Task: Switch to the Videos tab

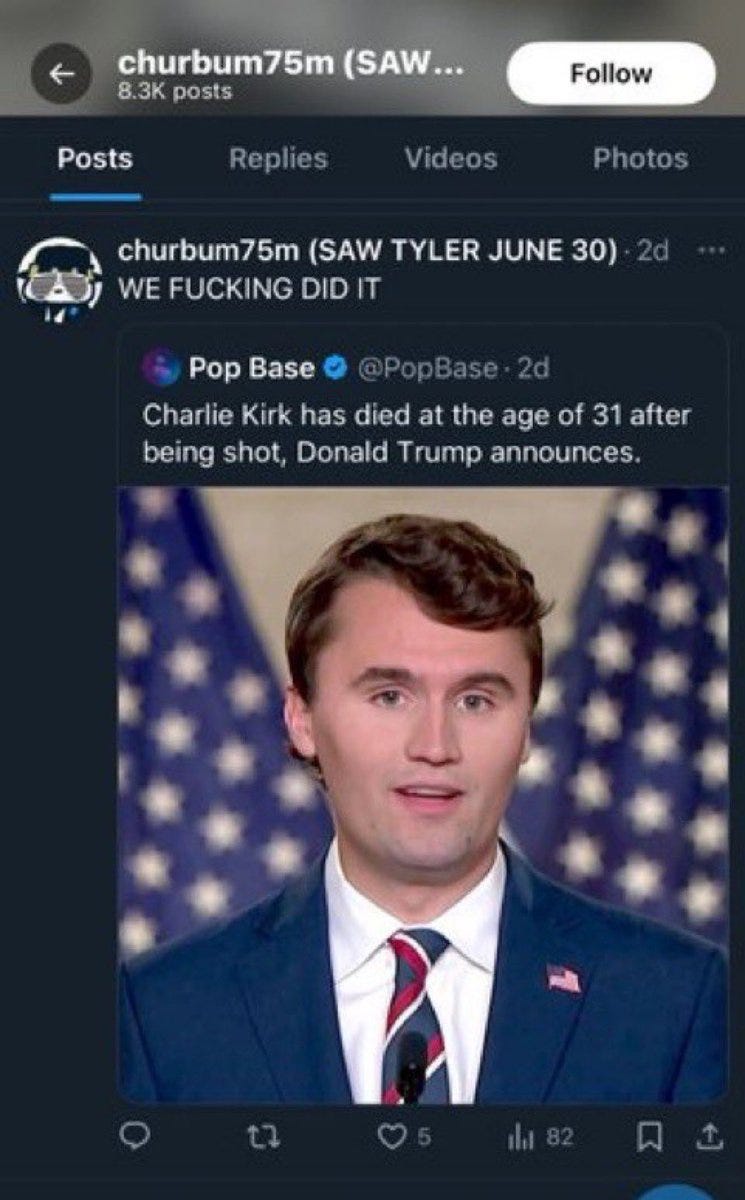Action: pos(452,157)
